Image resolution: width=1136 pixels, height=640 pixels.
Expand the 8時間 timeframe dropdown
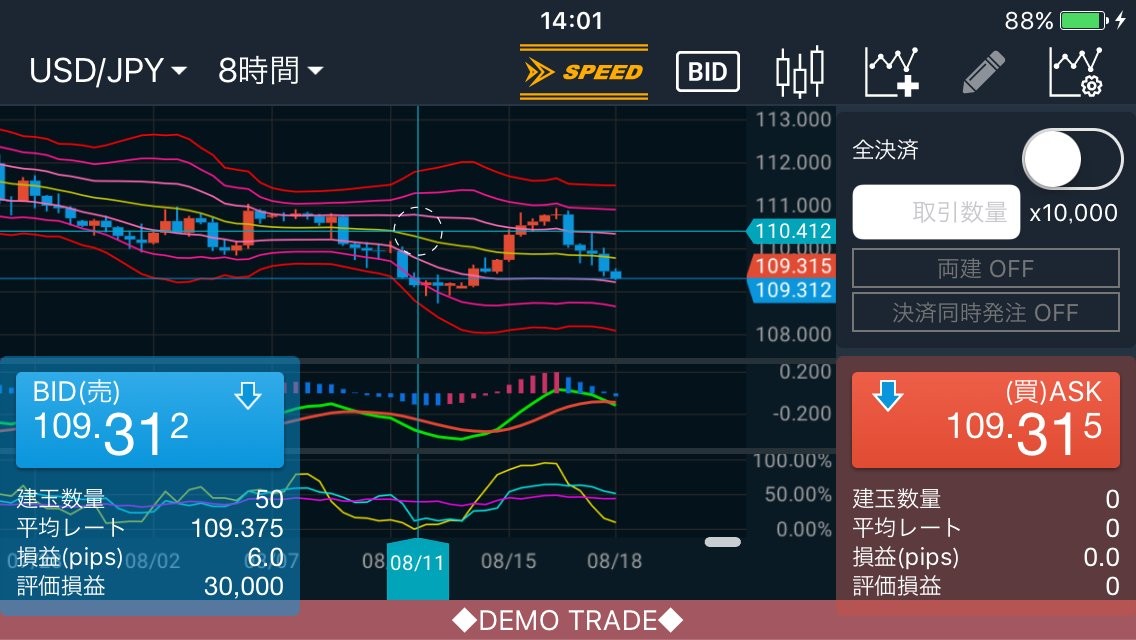271,71
